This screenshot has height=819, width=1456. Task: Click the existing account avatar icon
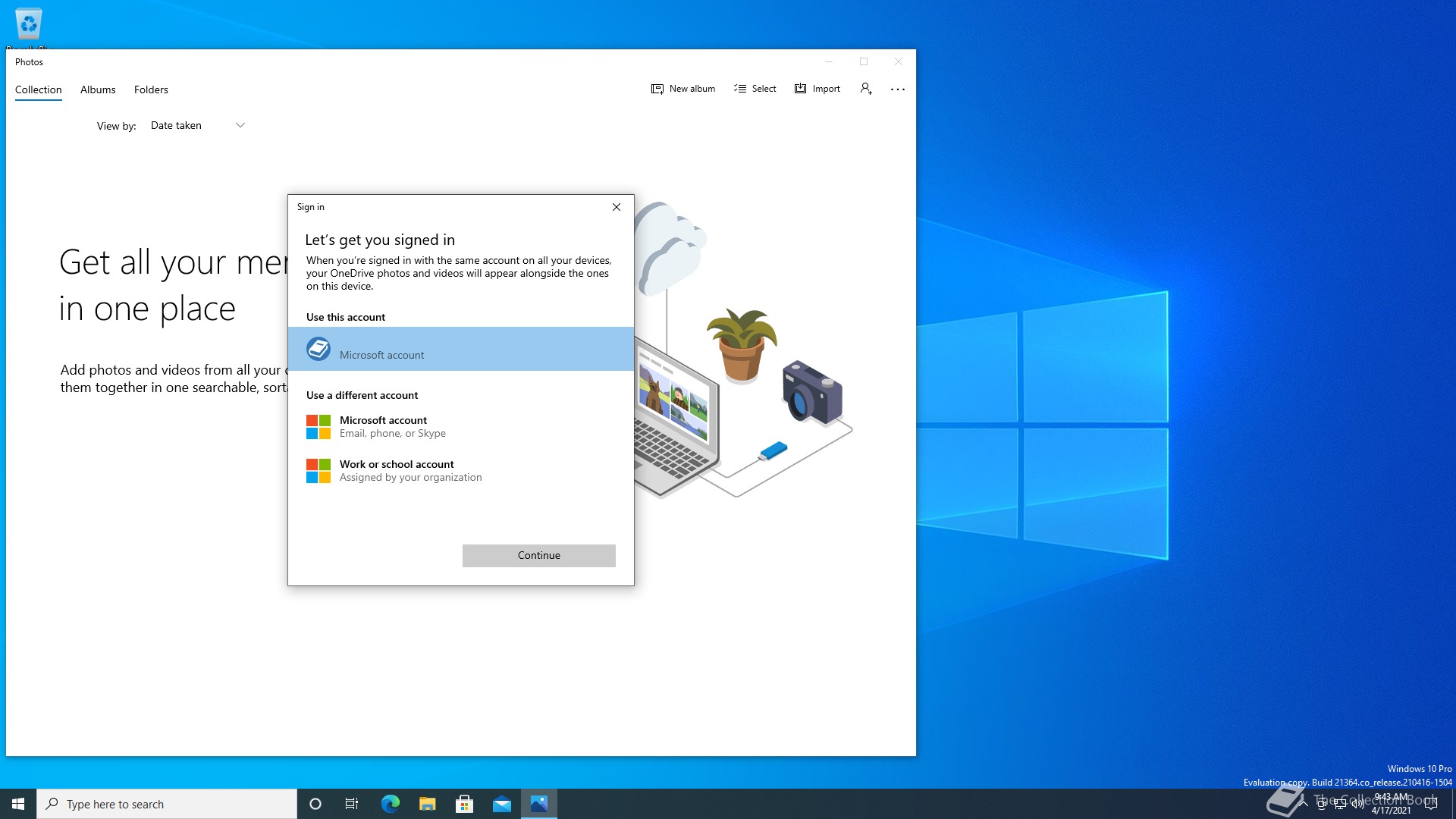pos(318,349)
